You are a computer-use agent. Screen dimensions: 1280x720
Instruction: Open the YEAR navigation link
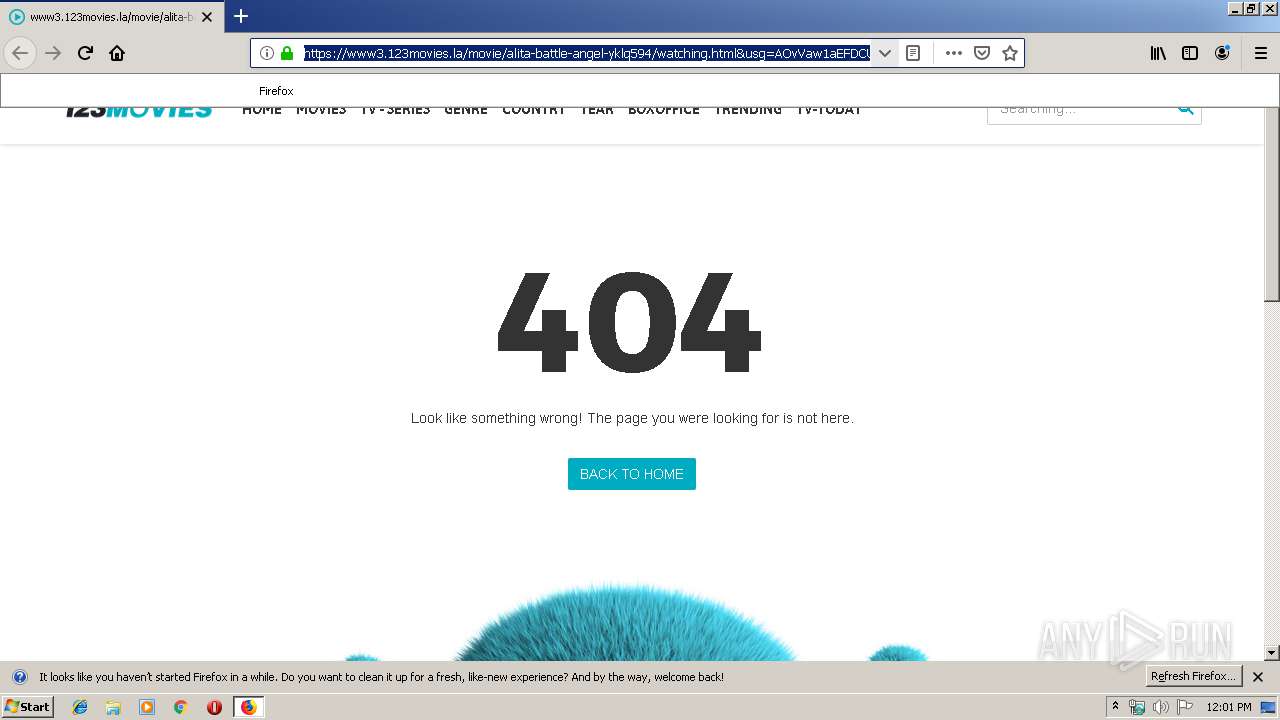tap(597, 110)
